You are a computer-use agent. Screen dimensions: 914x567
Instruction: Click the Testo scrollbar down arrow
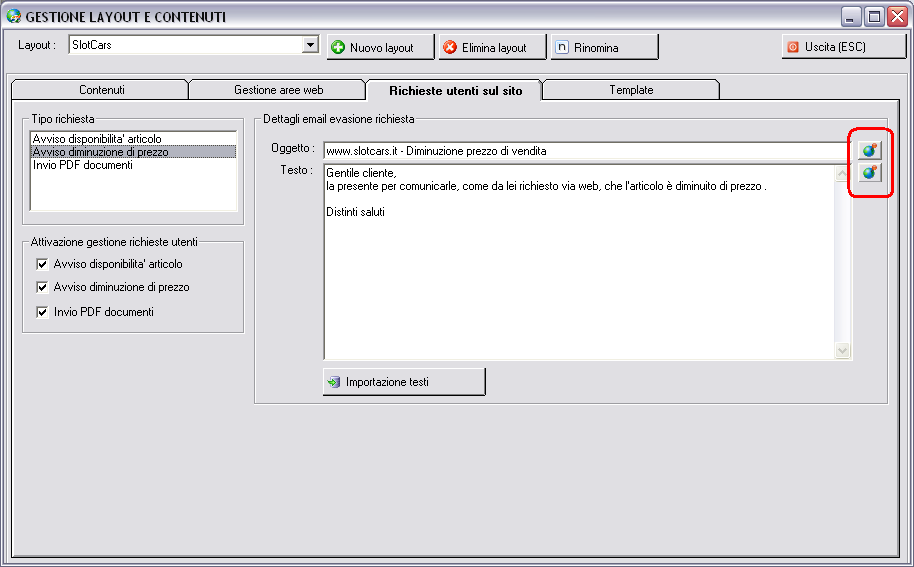(x=842, y=350)
